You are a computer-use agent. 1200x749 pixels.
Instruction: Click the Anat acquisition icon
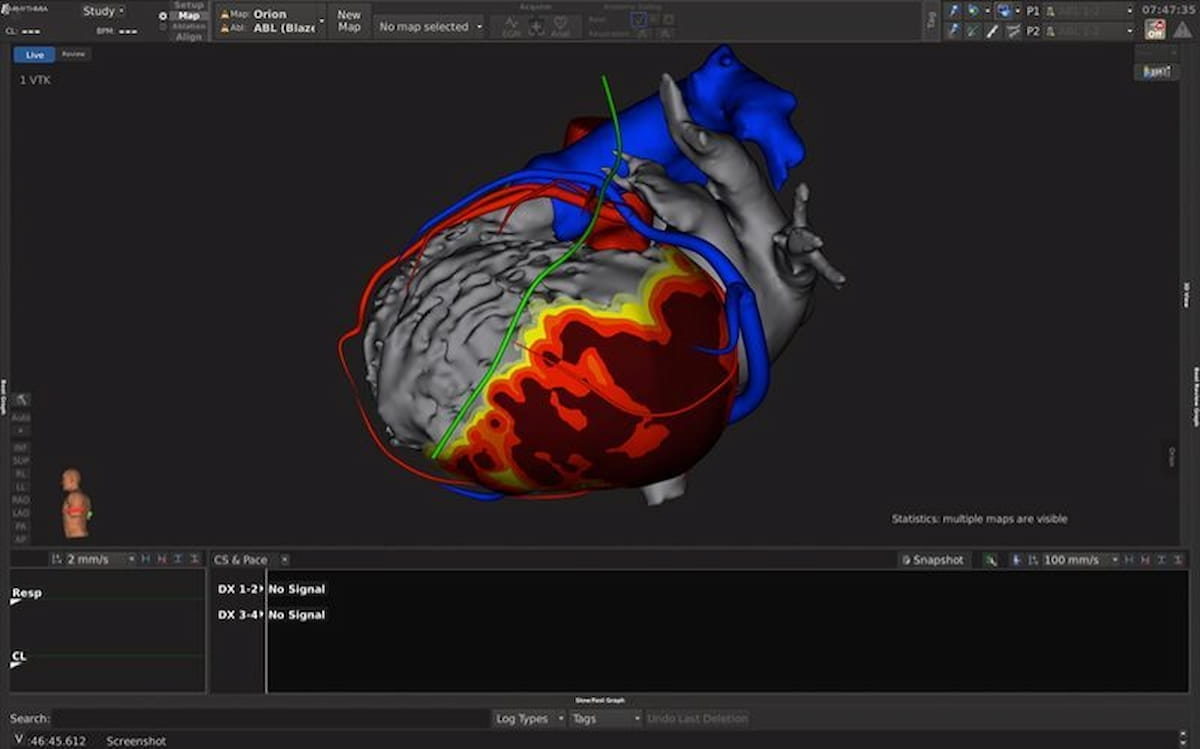559,24
